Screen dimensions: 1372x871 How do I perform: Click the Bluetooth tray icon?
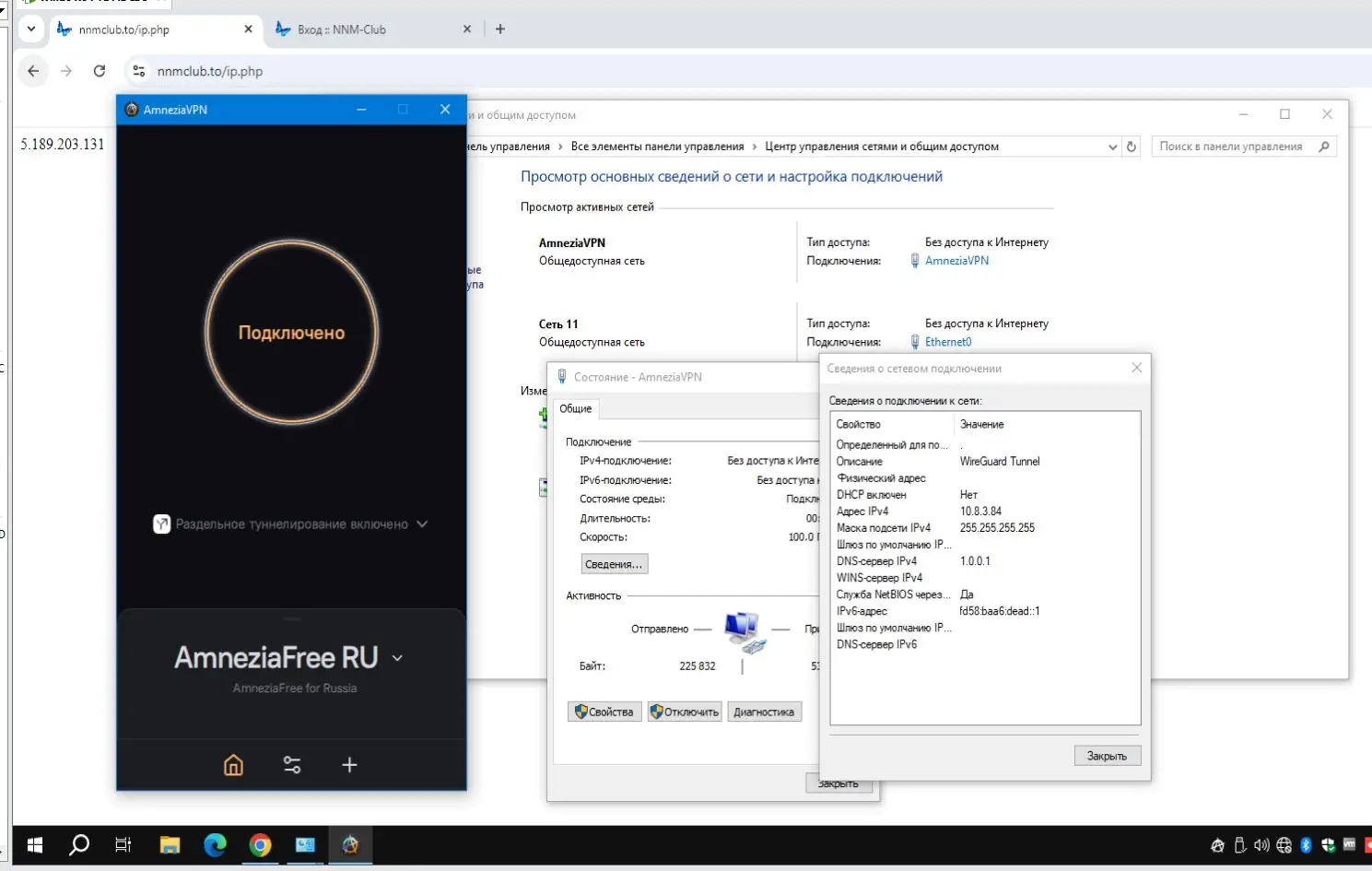1306,845
